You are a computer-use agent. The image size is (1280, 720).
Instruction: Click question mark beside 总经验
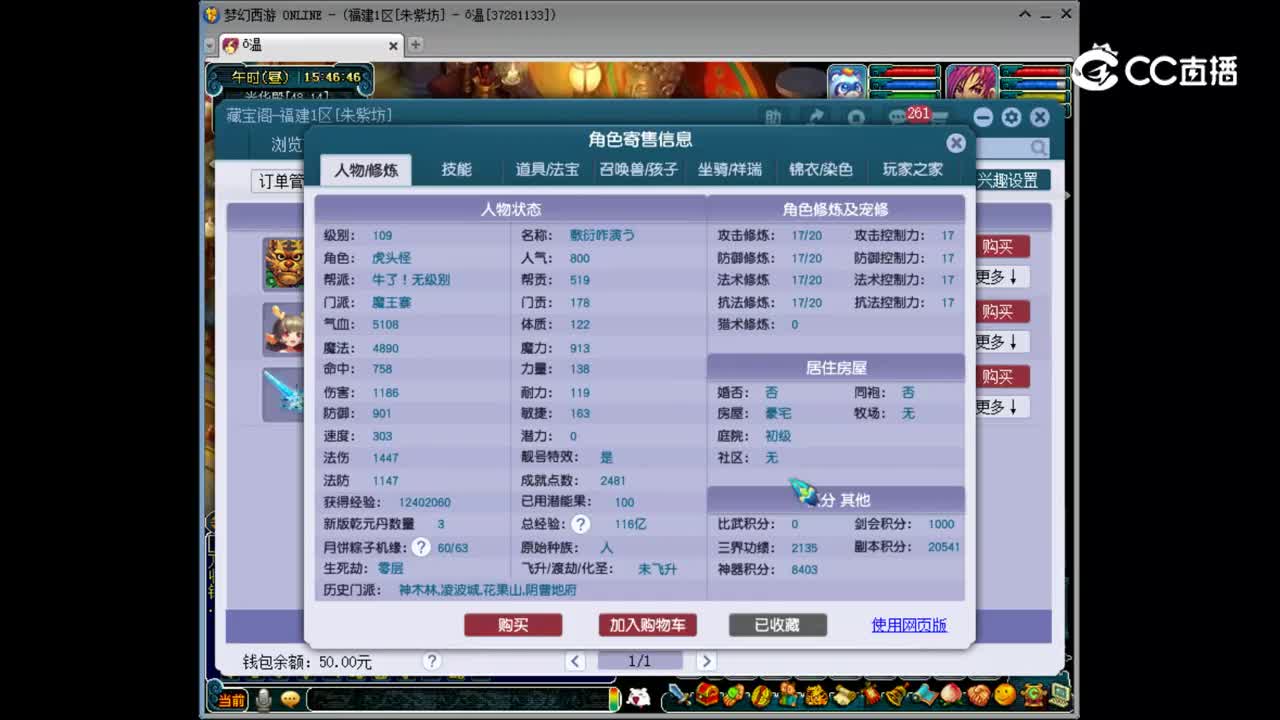[x=581, y=524]
